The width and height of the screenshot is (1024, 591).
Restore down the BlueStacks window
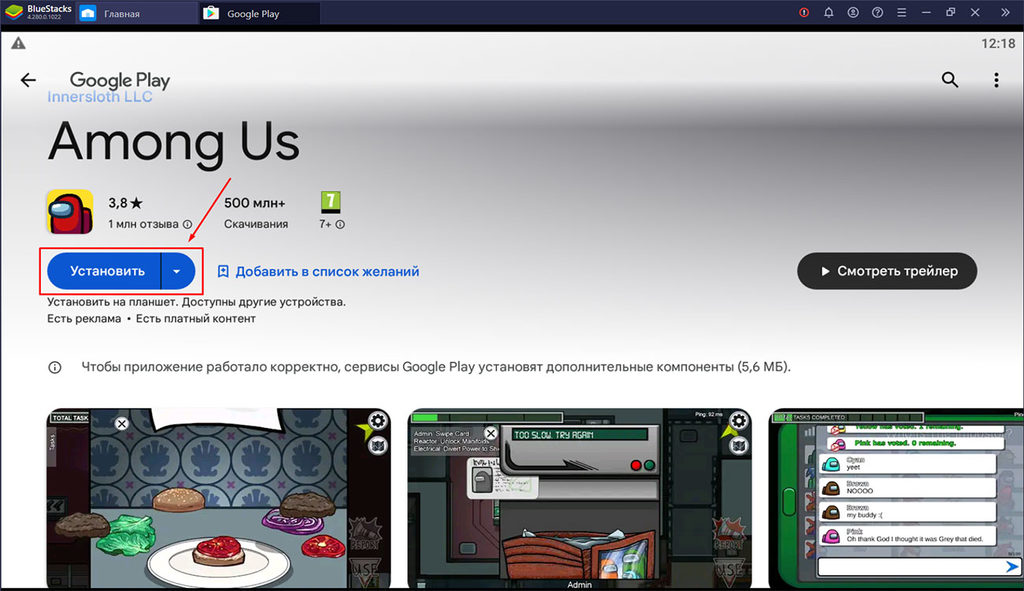(x=950, y=12)
